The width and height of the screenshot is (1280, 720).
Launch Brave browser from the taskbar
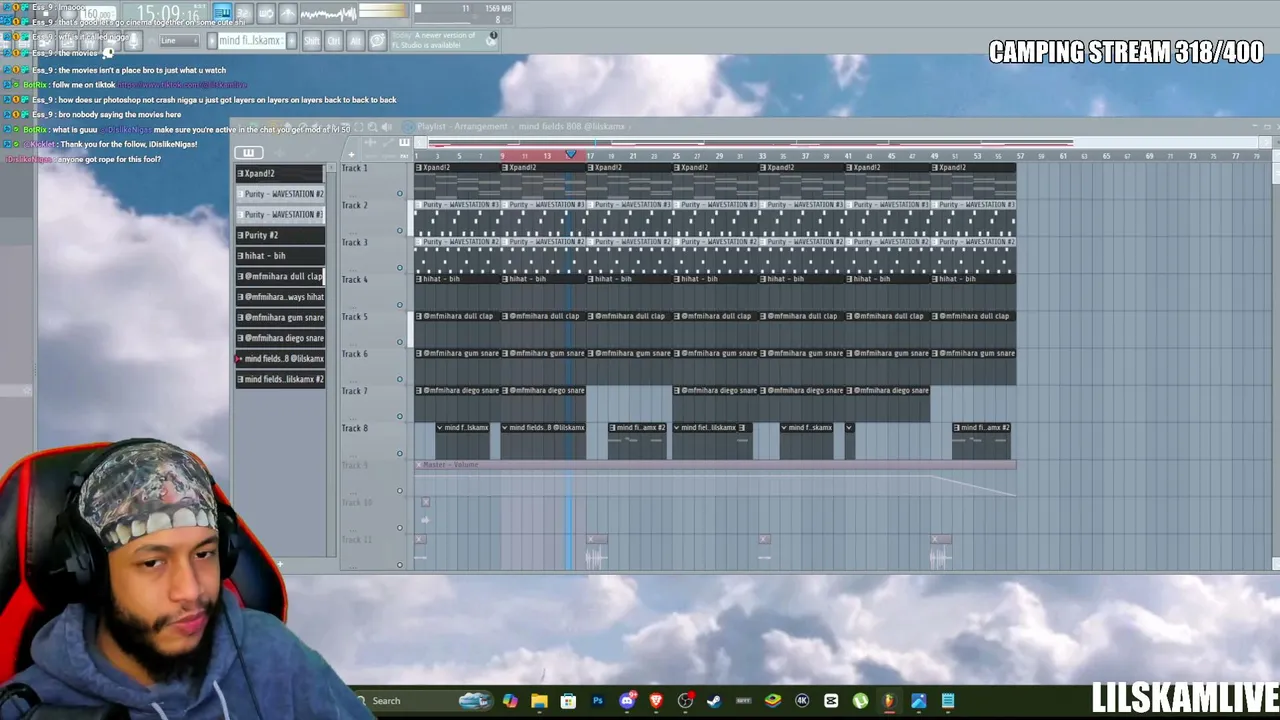tap(656, 701)
